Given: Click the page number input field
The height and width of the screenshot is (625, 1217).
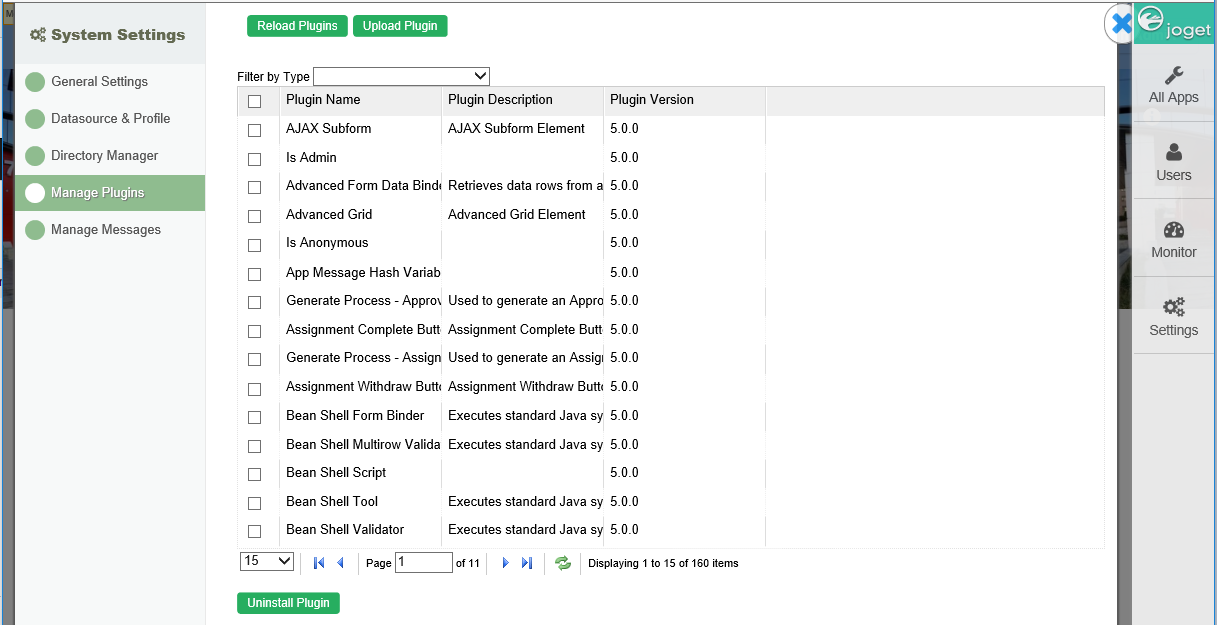Looking at the screenshot, I should pos(423,563).
